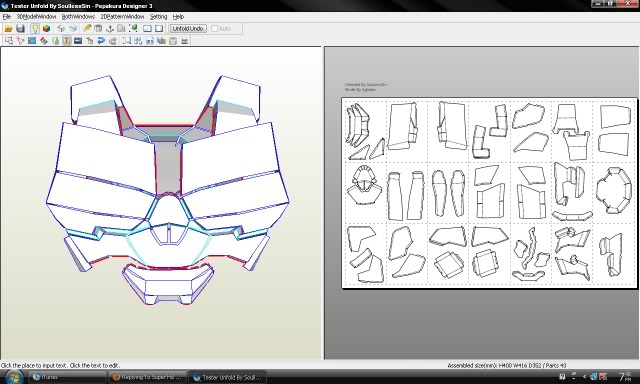Click the clipboard icon in second toolbar
Screen dimensions: 640x384
[x=173, y=40]
